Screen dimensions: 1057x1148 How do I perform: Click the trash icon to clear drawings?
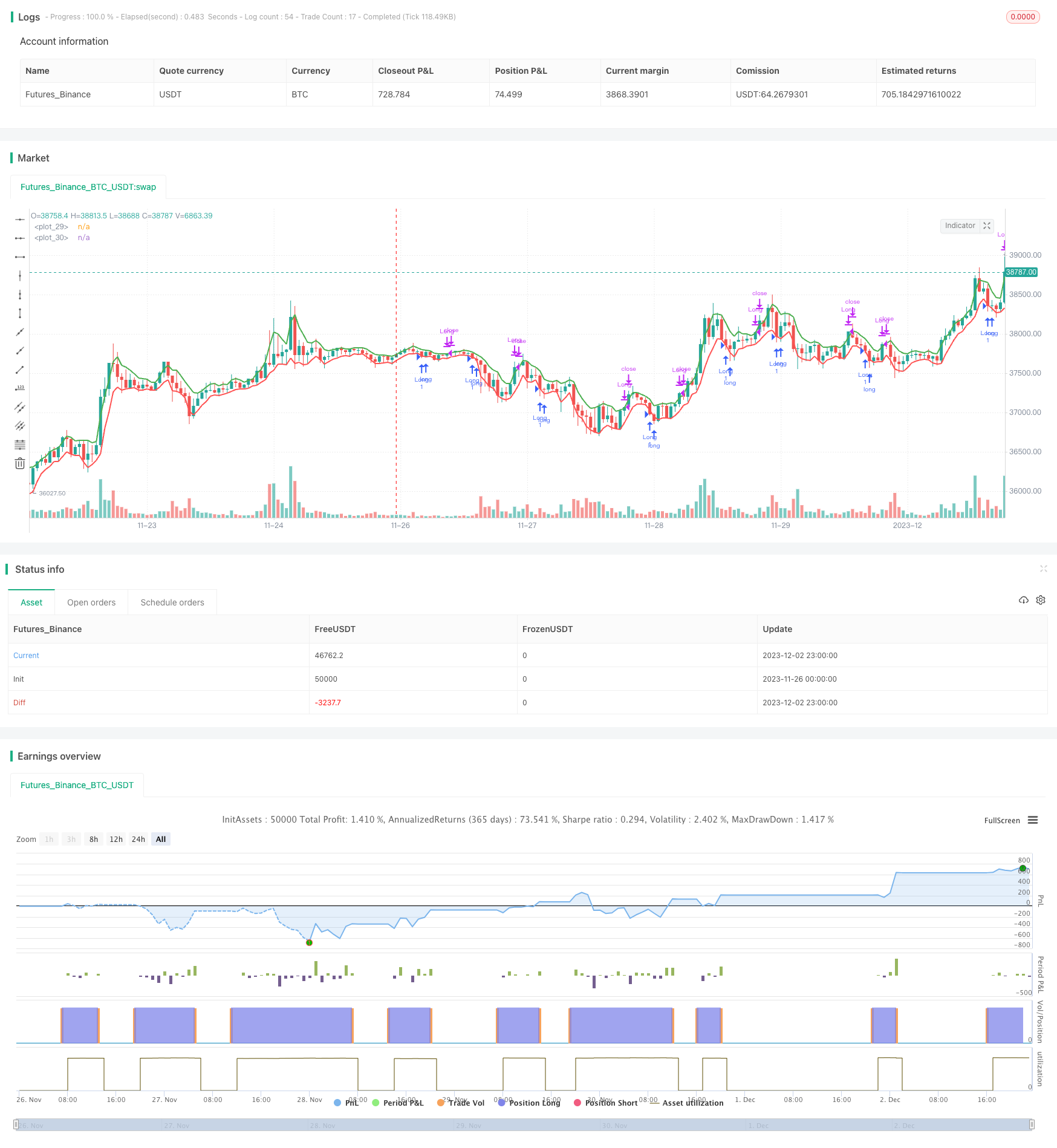tap(20, 463)
